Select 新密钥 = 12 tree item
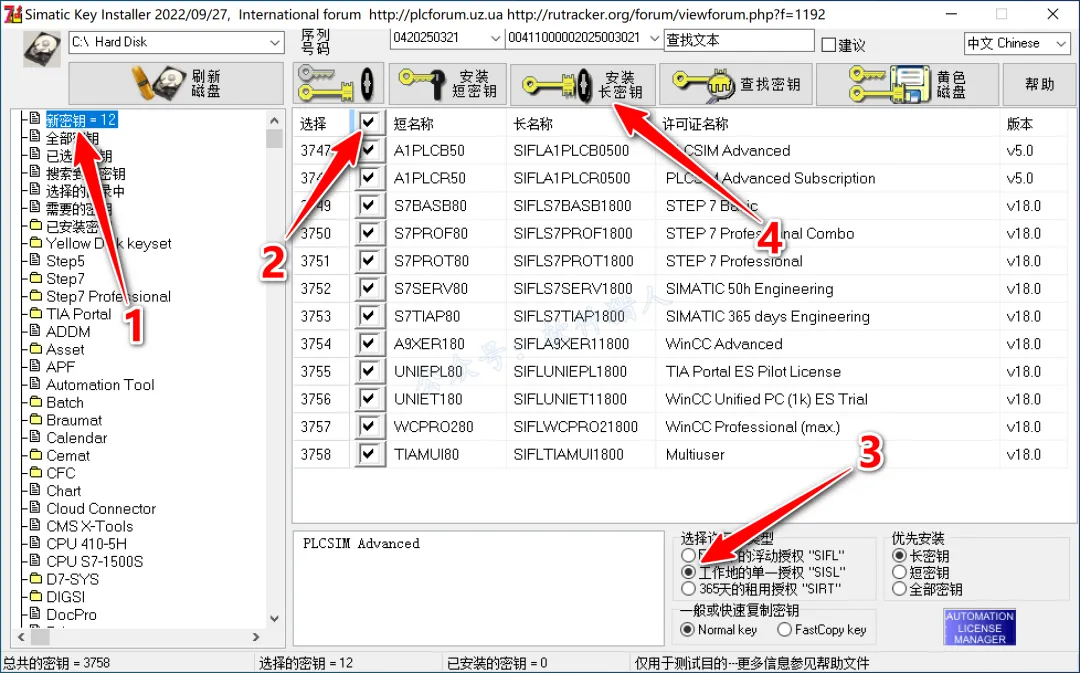This screenshot has width=1080, height=673. point(81,120)
